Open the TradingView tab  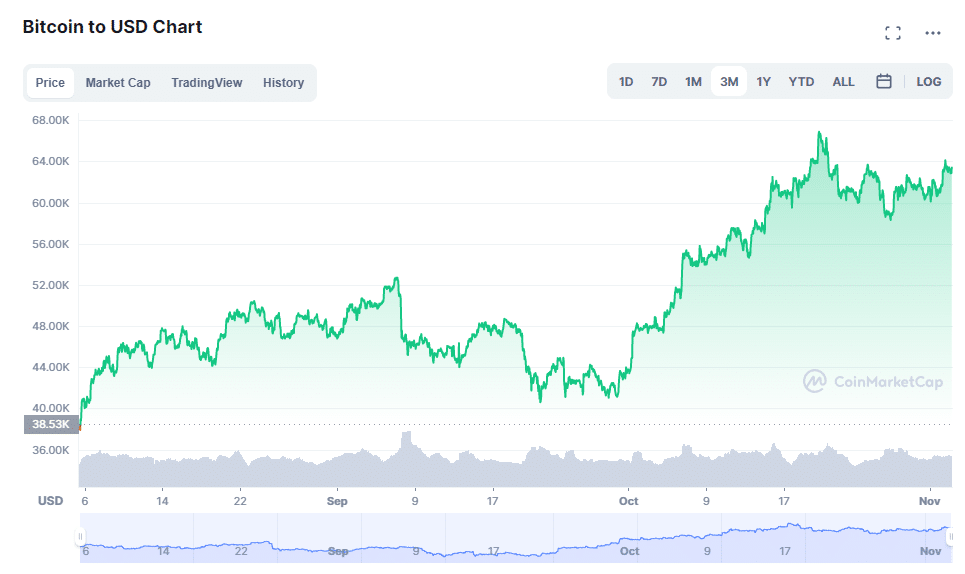(x=207, y=83)
